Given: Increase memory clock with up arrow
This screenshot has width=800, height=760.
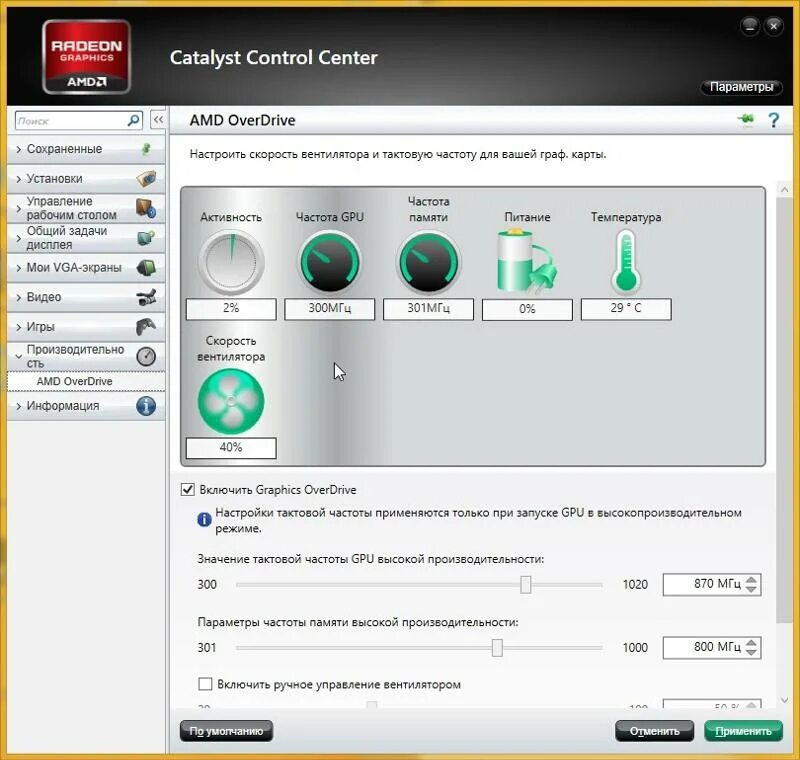Looking at the screenshot, I should (751, 643).
